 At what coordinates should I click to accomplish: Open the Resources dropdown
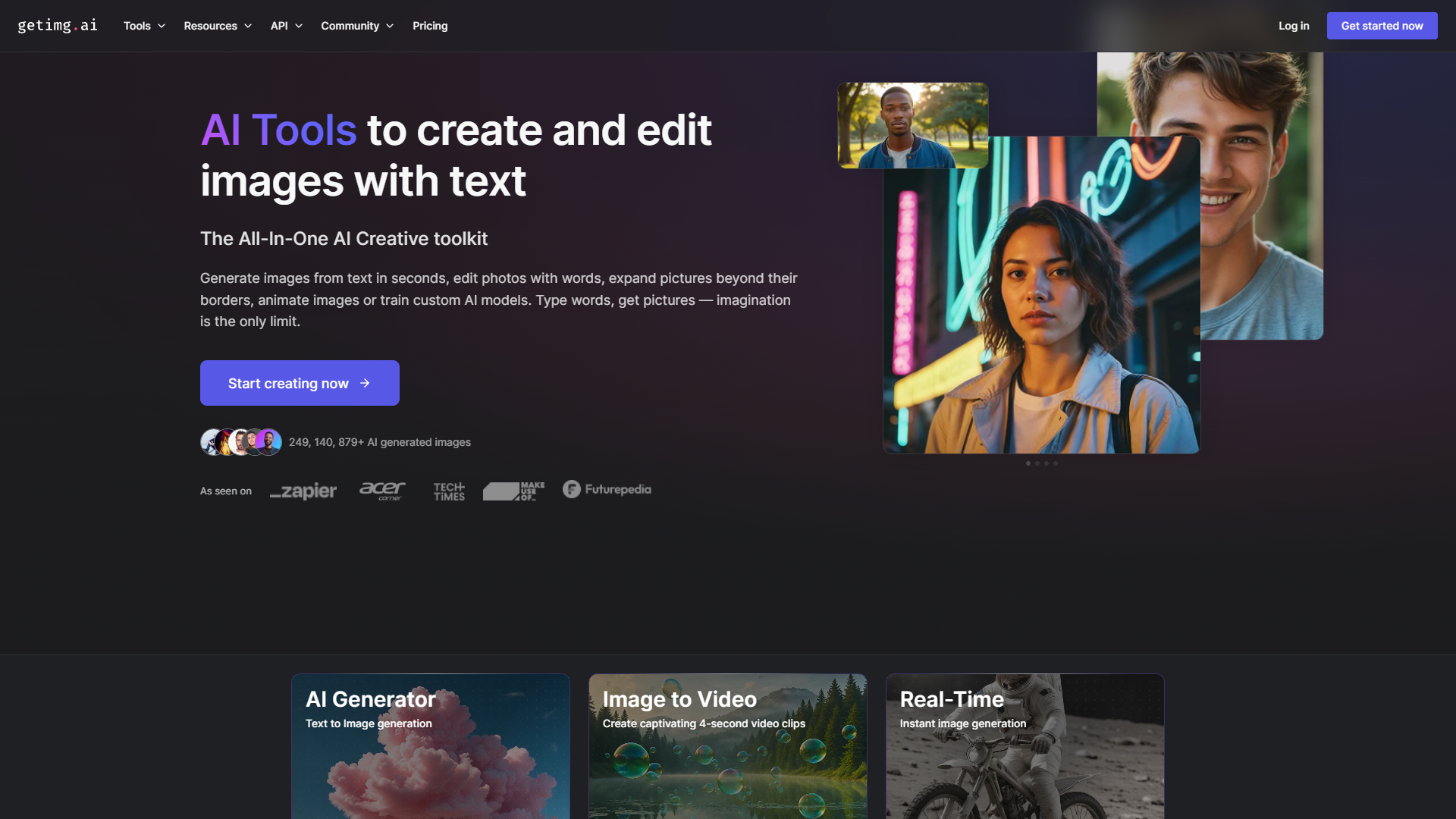[217, 25]
